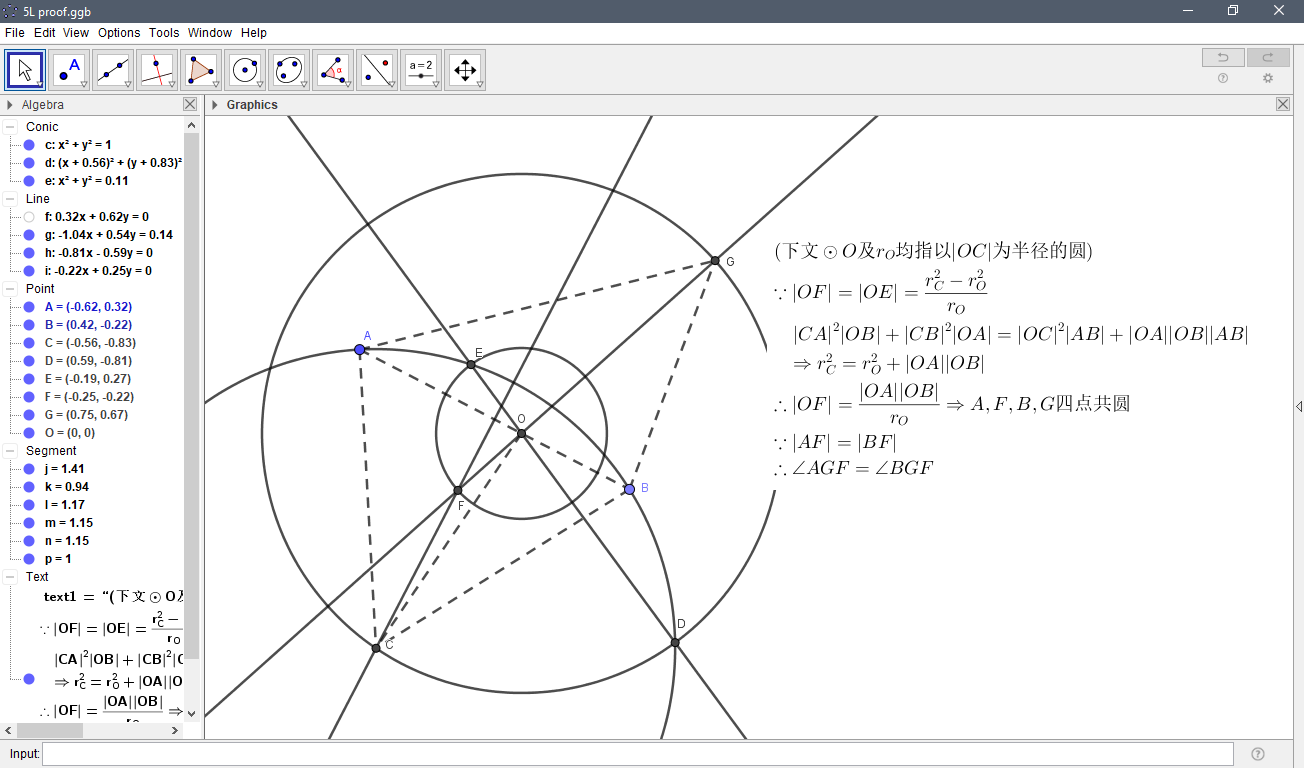The width and height of the screenshot is (1304, 768).
Task: Select the Slider tool labeled a=2
Action: tap(421, 69)
